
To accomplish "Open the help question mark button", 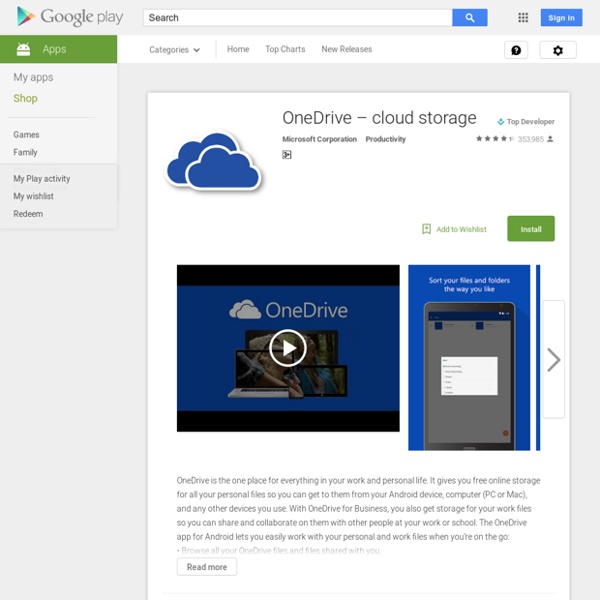I will [516, 50].
